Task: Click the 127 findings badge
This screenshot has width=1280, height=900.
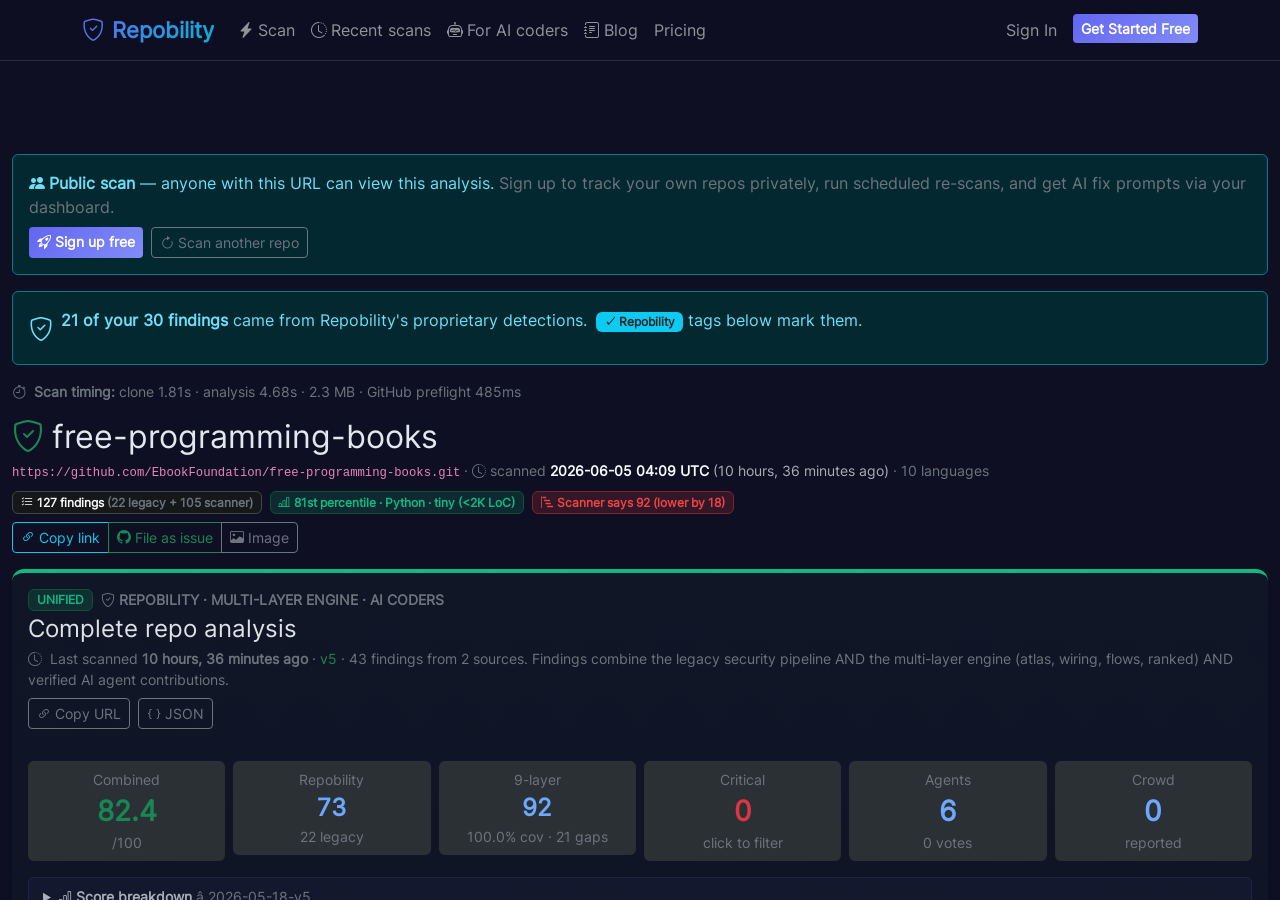Action: click(x=137, y=502)
